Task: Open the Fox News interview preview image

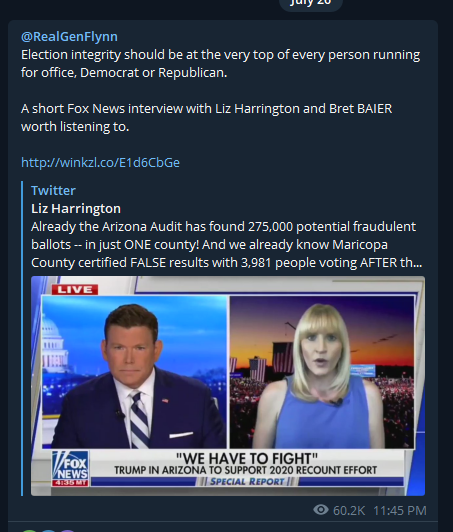Action: pyautogui.click(x=228, y=386)
